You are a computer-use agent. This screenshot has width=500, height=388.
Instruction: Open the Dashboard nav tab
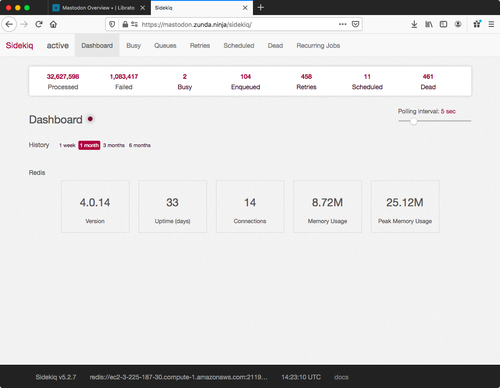click(97, 45)
